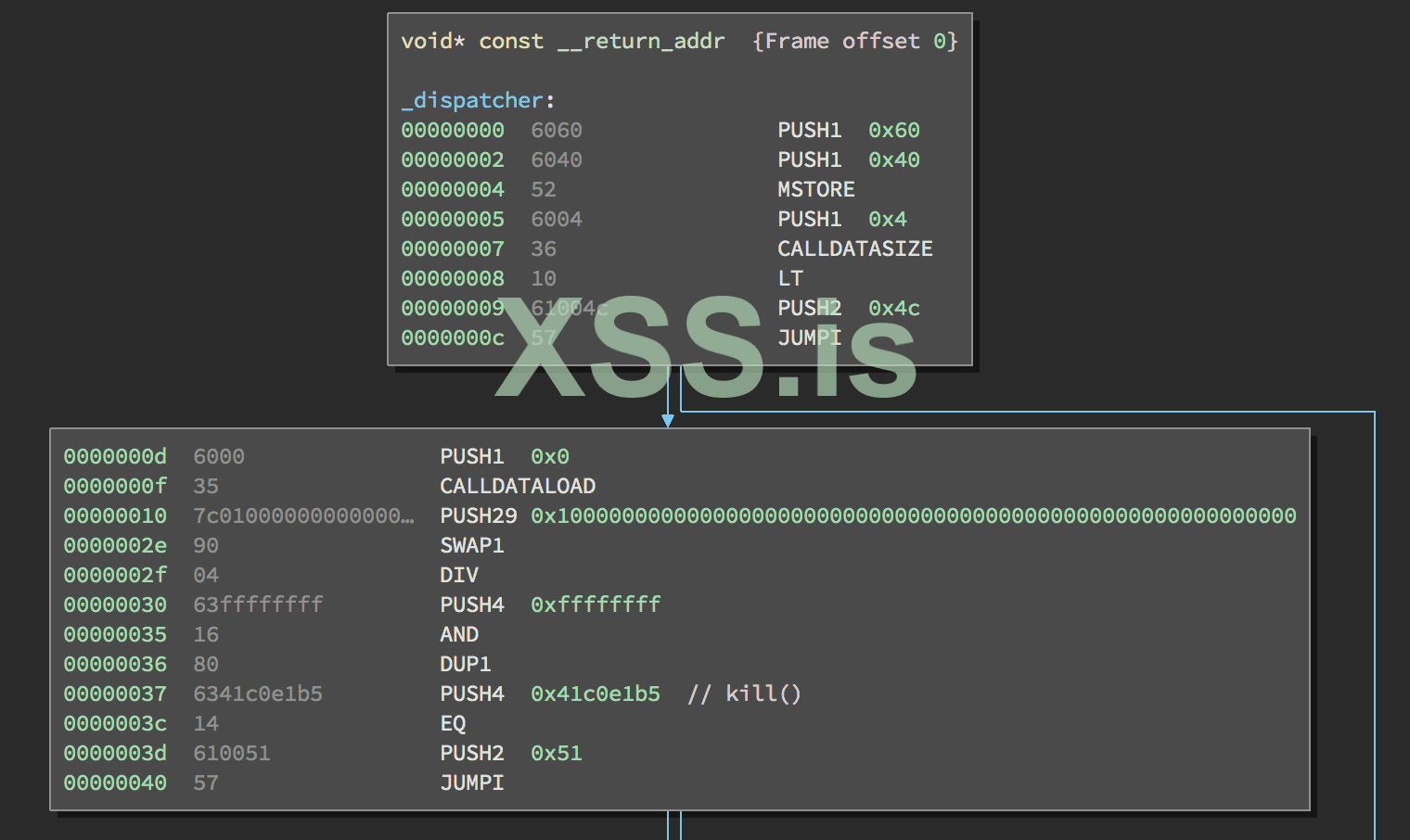The image size is (1410, 840).
Task: Click the DUP1 instruction
Action: (x=466, y=664)
